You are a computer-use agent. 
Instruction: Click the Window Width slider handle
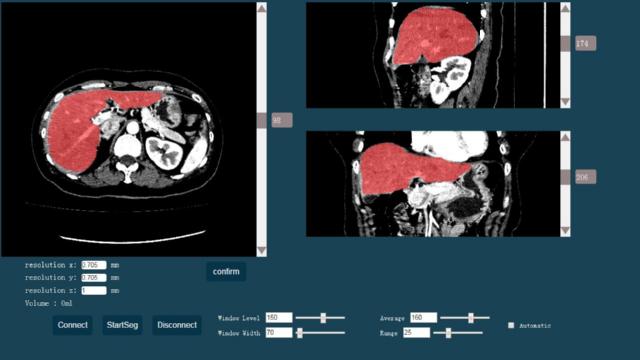[300, 333]
